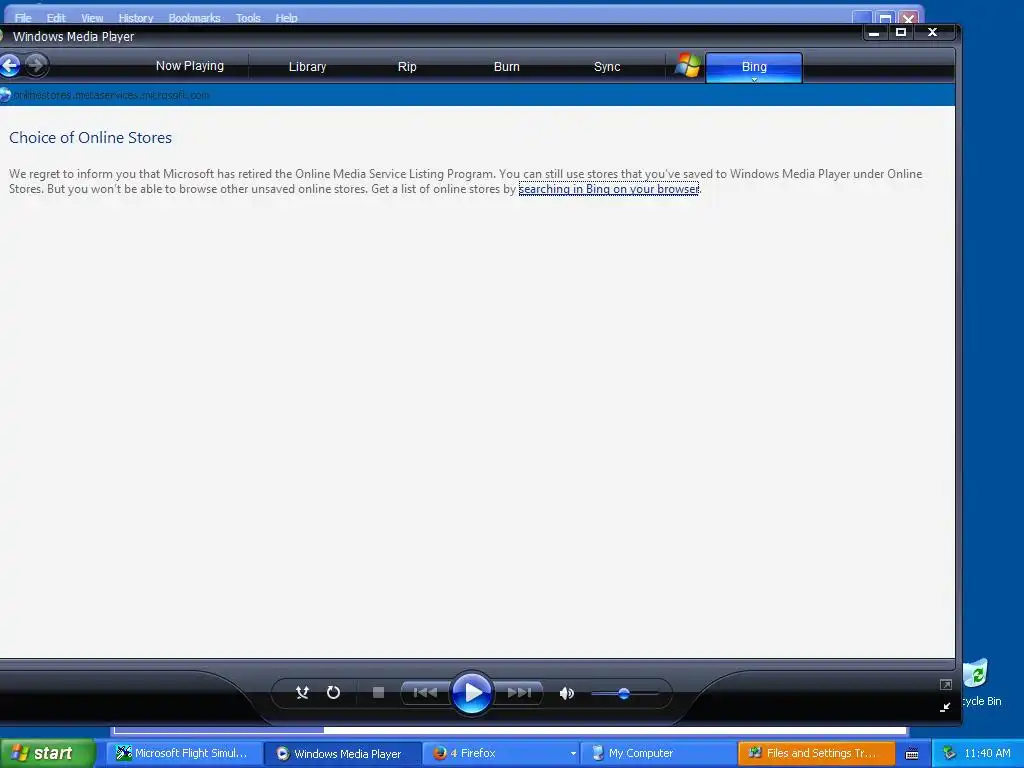
Task: Click the forward navigation arrow button
Action: pyautogui.click(x=37, y=65)
